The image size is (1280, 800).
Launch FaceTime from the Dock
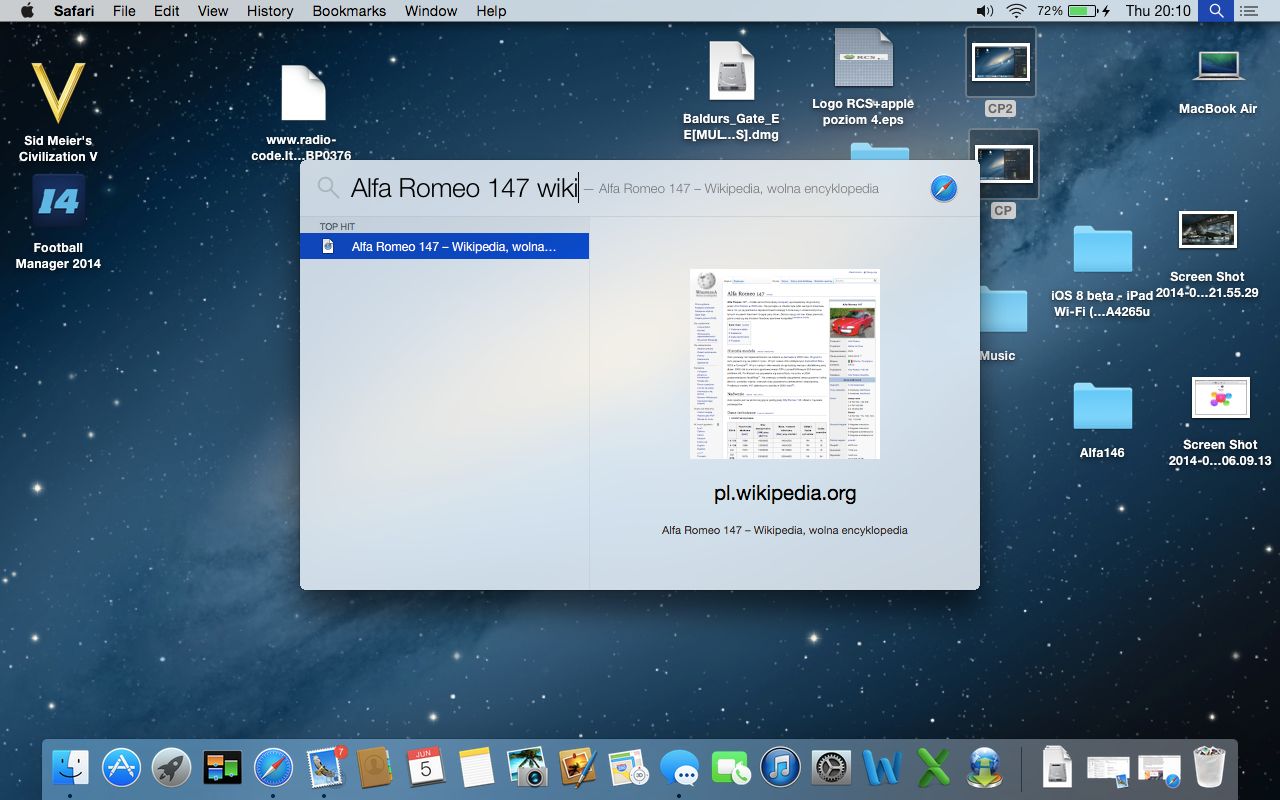click(731, 768)
